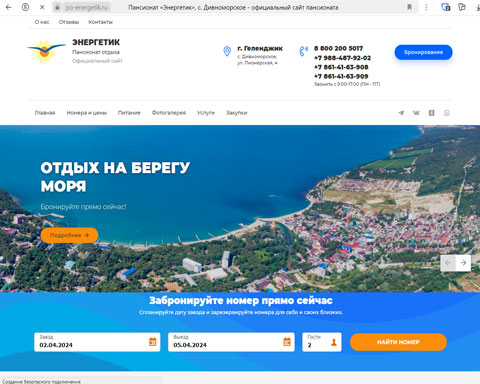Show previous slide with the left arrow

(448, 263)
